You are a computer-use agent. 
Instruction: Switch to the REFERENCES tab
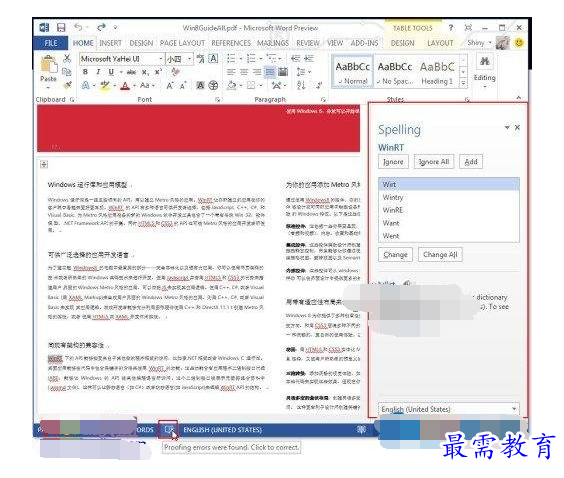pos(231,43)
